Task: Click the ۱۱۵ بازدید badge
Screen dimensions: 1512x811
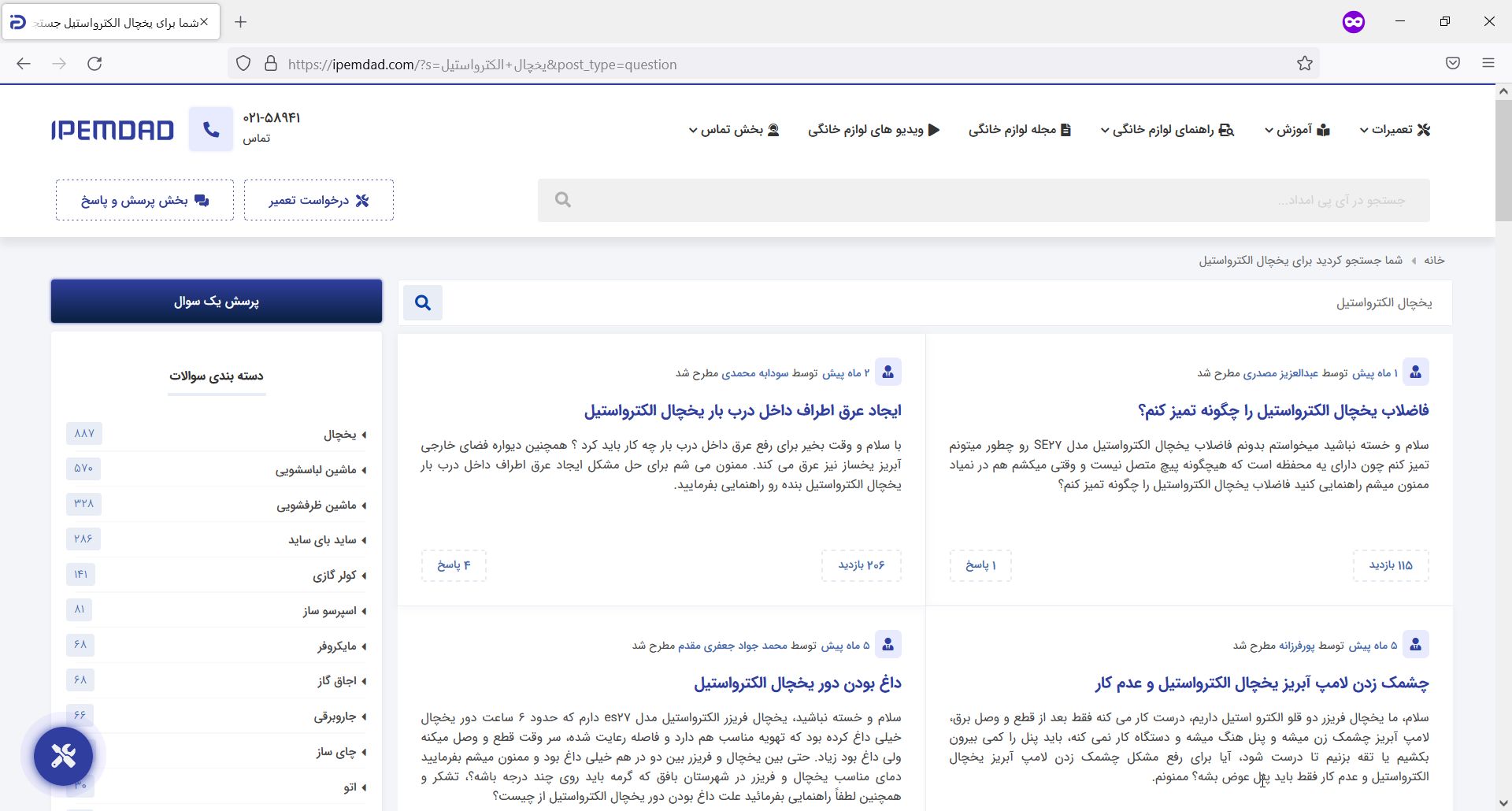Action: point(1391,565)
